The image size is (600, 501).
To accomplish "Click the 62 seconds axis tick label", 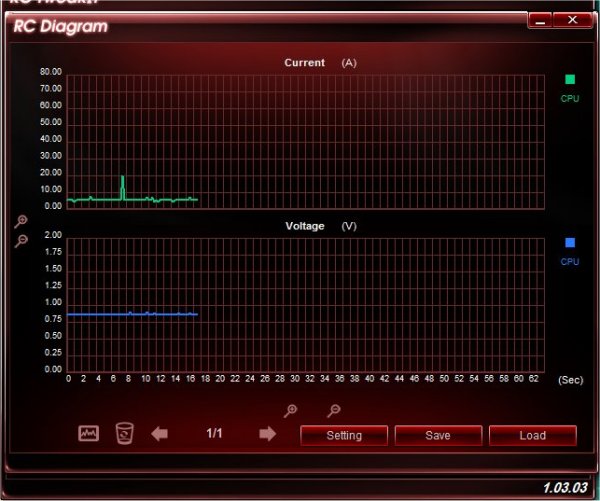I will [533, 379].
